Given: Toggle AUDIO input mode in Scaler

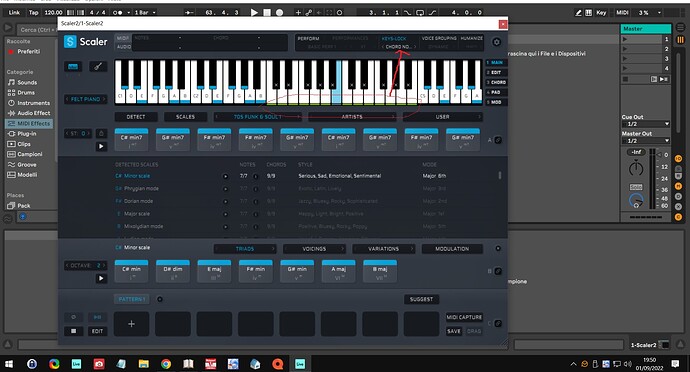Looking at the screenshot, I should [123, 46].
